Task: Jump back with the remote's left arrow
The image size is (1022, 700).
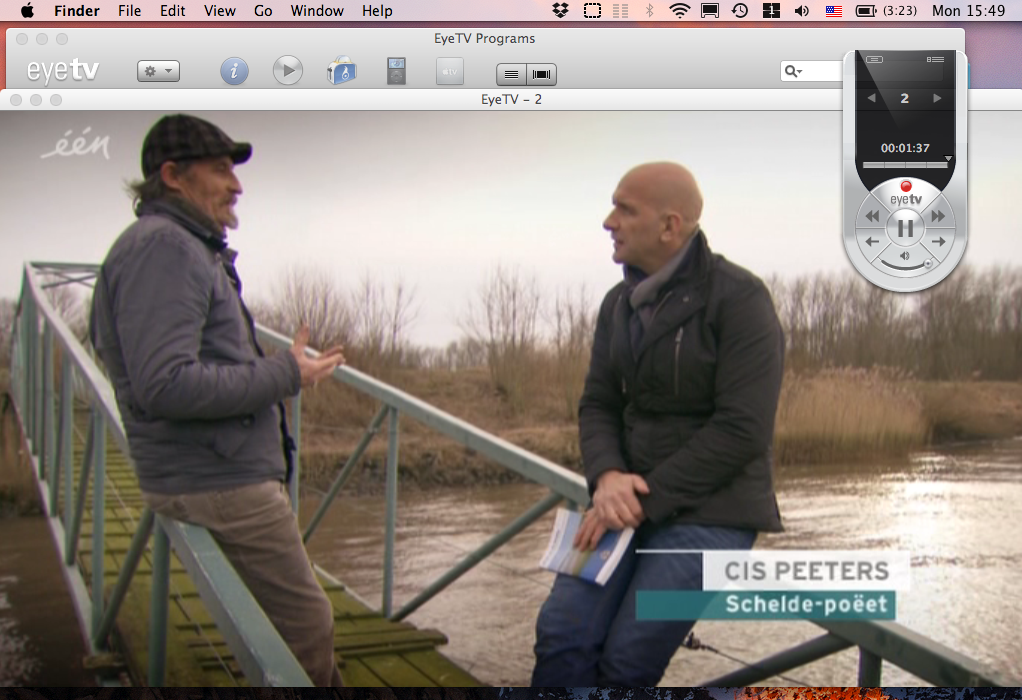Action: point(871,242)
